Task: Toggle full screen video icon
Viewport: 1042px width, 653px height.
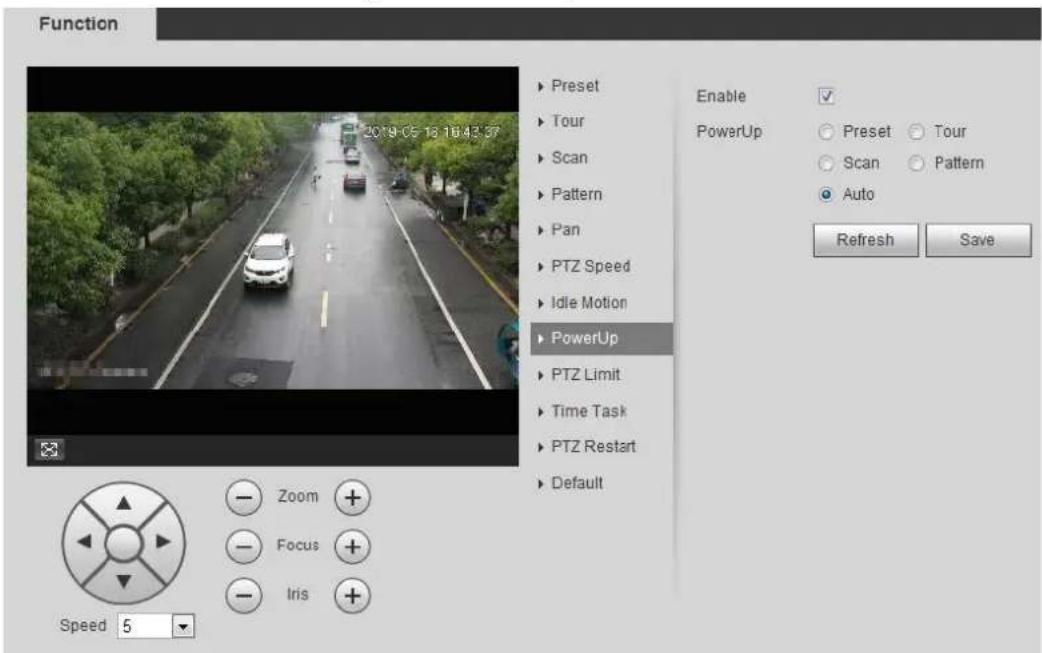Action: [49, 450]
